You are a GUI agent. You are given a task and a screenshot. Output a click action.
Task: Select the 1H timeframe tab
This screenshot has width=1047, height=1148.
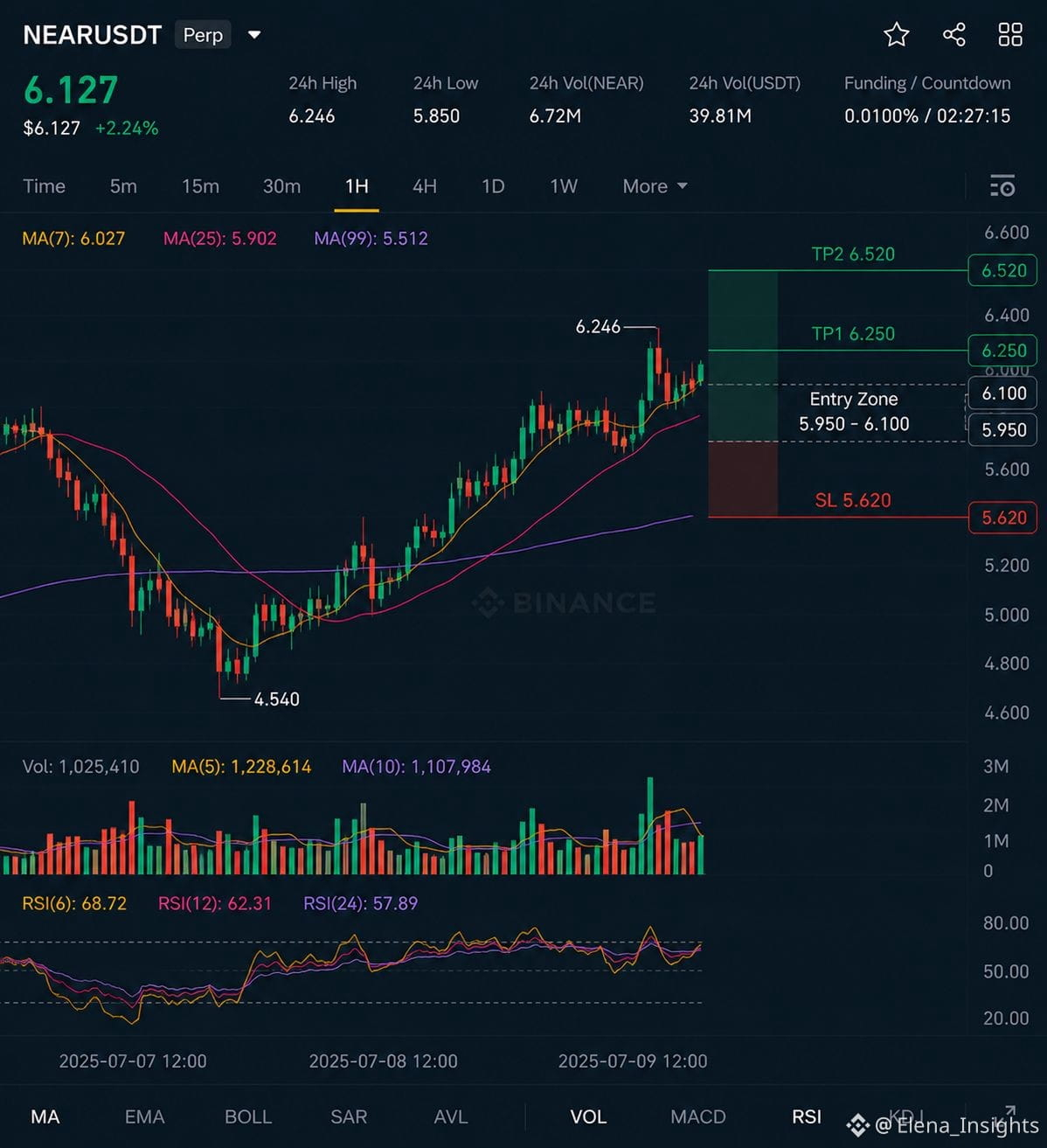tap(357, 186)
